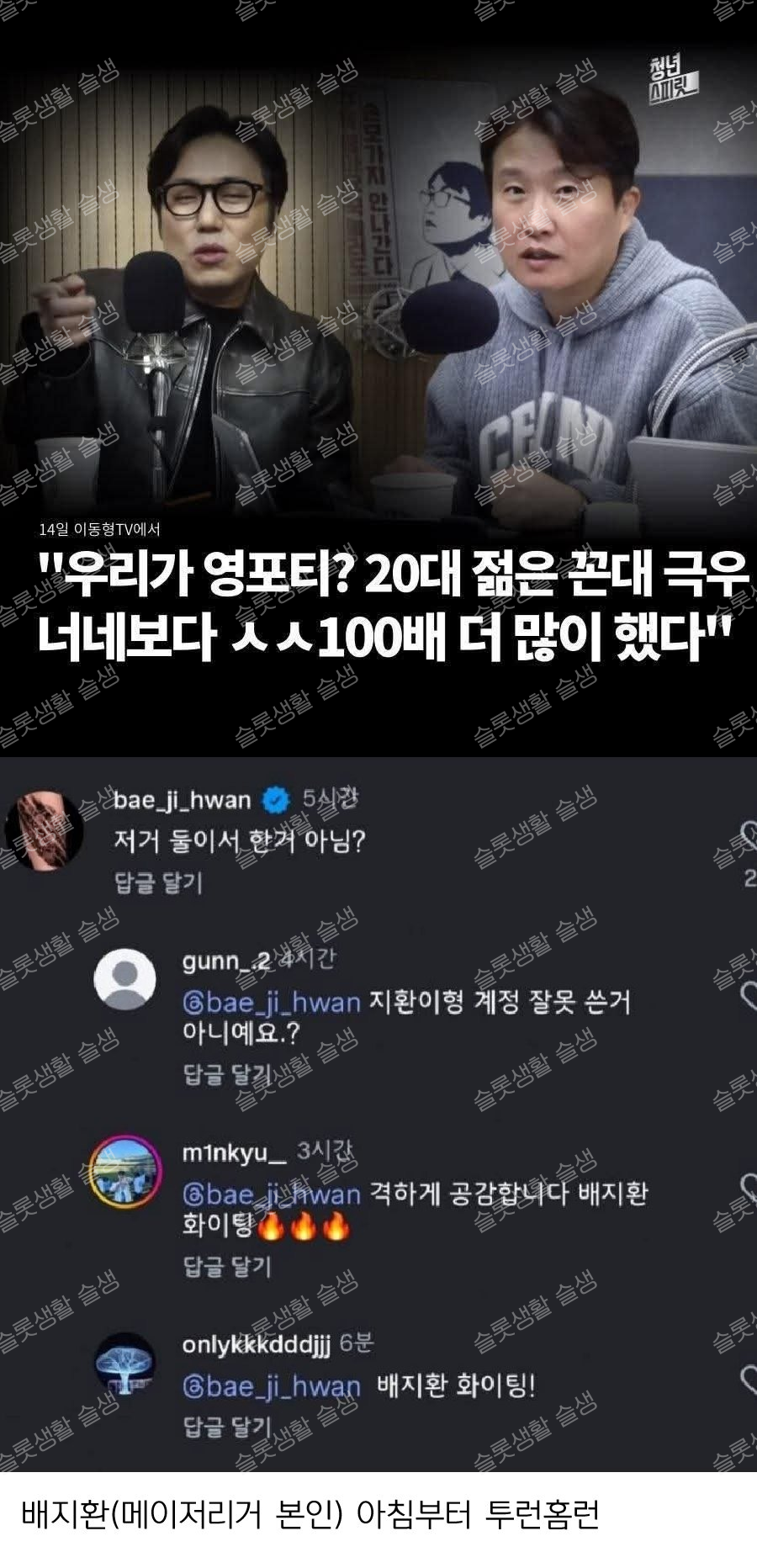Open the onlykkkdddjjj username link

[x=257, y=1344]
